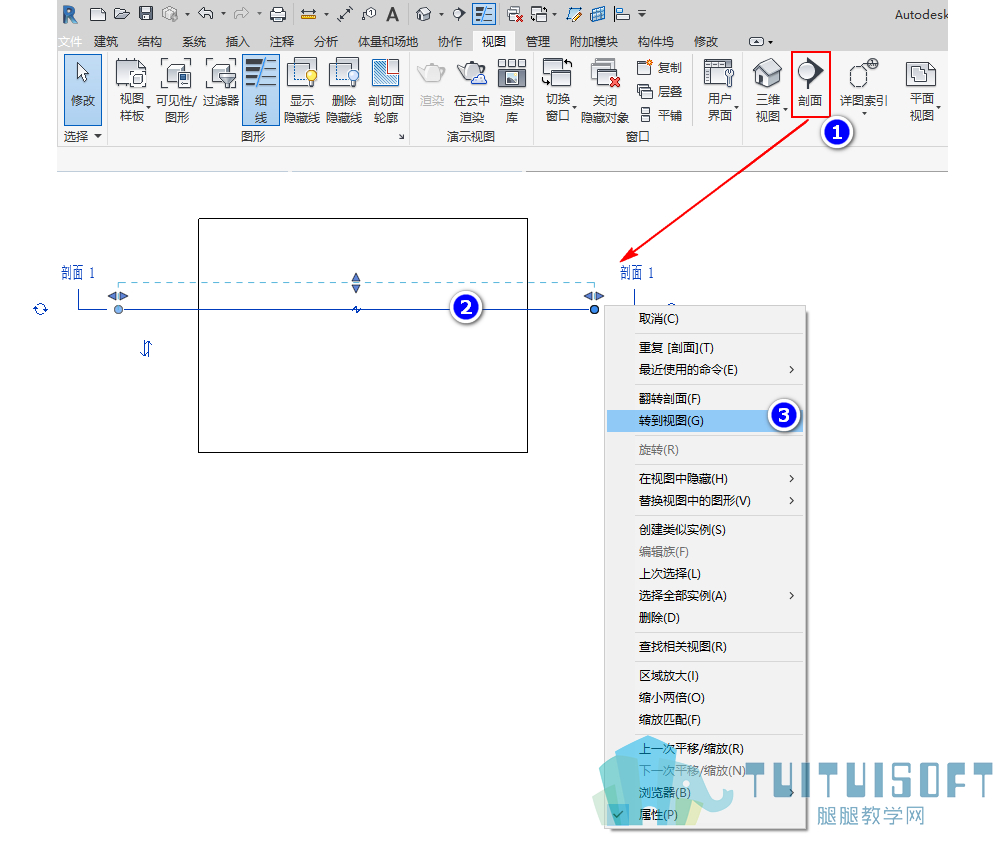
Task: Open the 过滤器 filters tool
Action: pyautogui.click(x=221, y=82)
